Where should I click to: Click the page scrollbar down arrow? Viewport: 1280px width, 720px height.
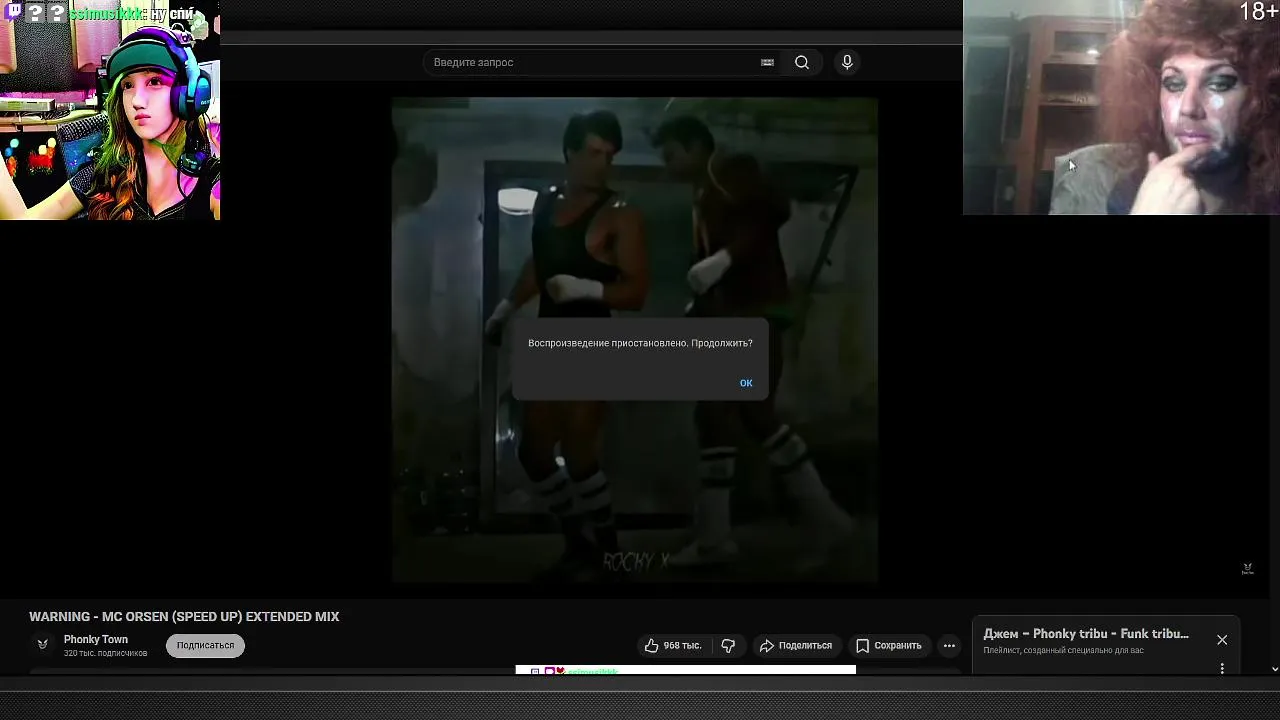coord(1274,669)
